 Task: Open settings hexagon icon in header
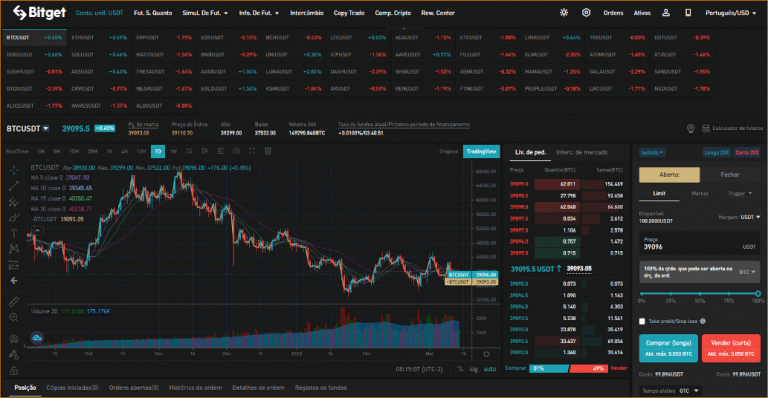(586, 13)
